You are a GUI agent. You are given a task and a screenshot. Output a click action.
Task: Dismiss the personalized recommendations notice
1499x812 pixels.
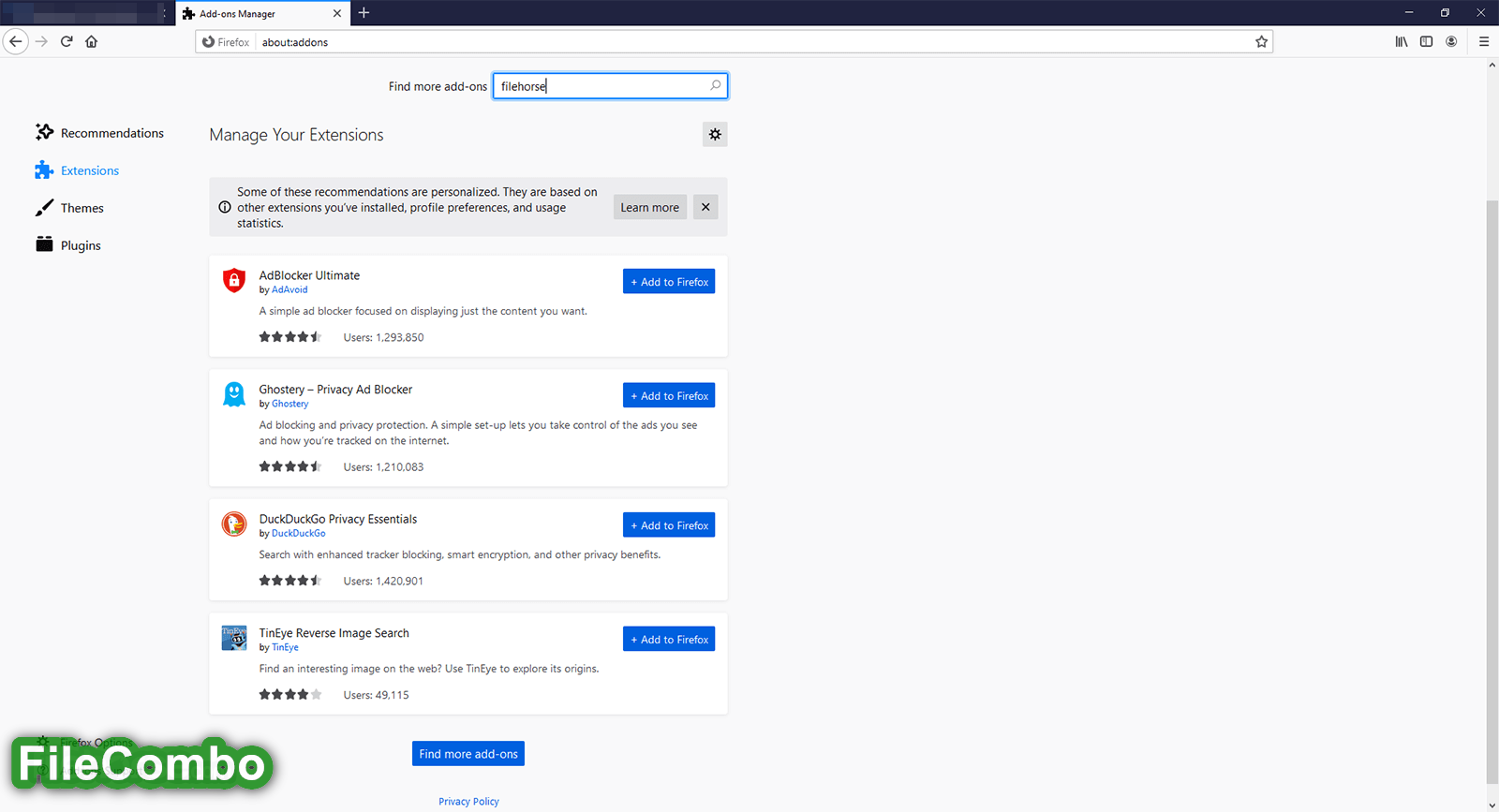click(705, 207)
